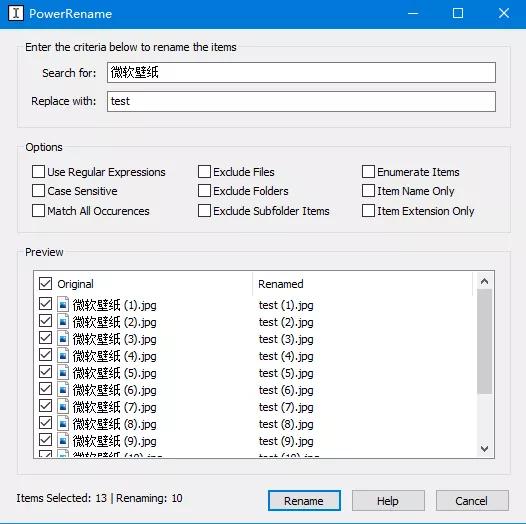Select file name 微软壁纸 (4).jpg
This screenshot has height=524, width=526.
point(115,356)
